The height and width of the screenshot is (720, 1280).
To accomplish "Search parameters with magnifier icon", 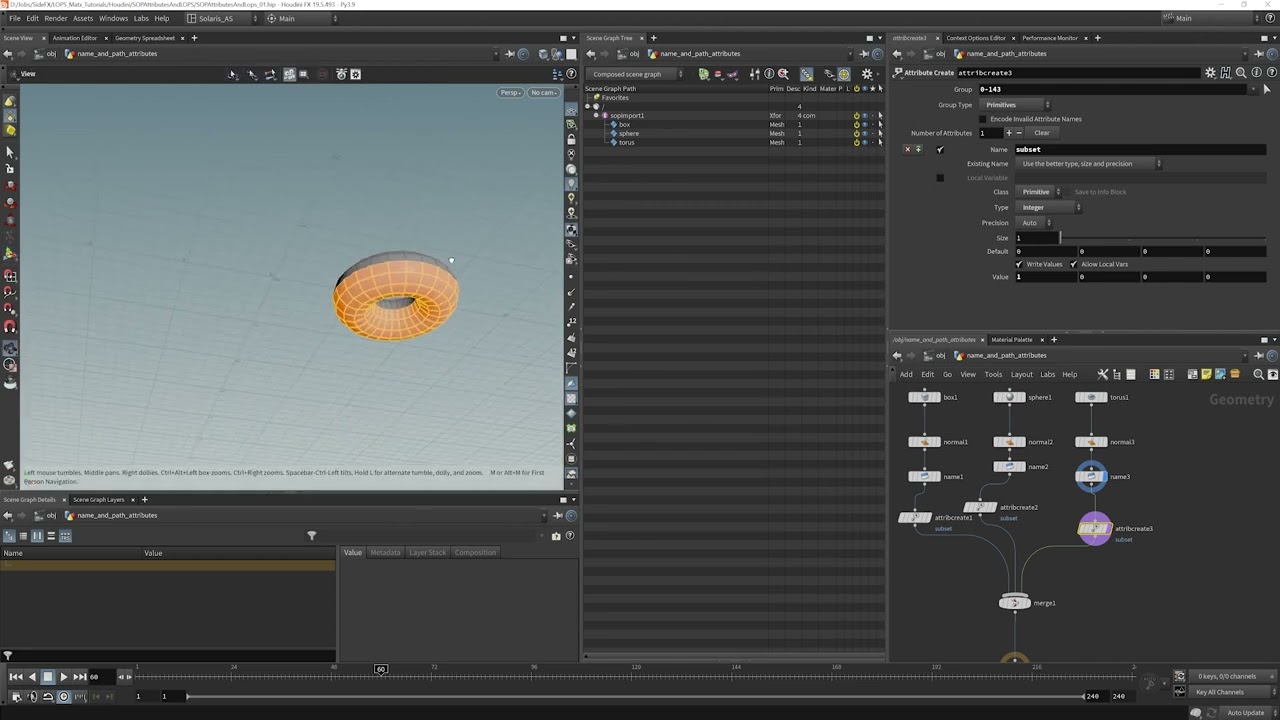I will pyautogui.click(x=1241, y=73).
